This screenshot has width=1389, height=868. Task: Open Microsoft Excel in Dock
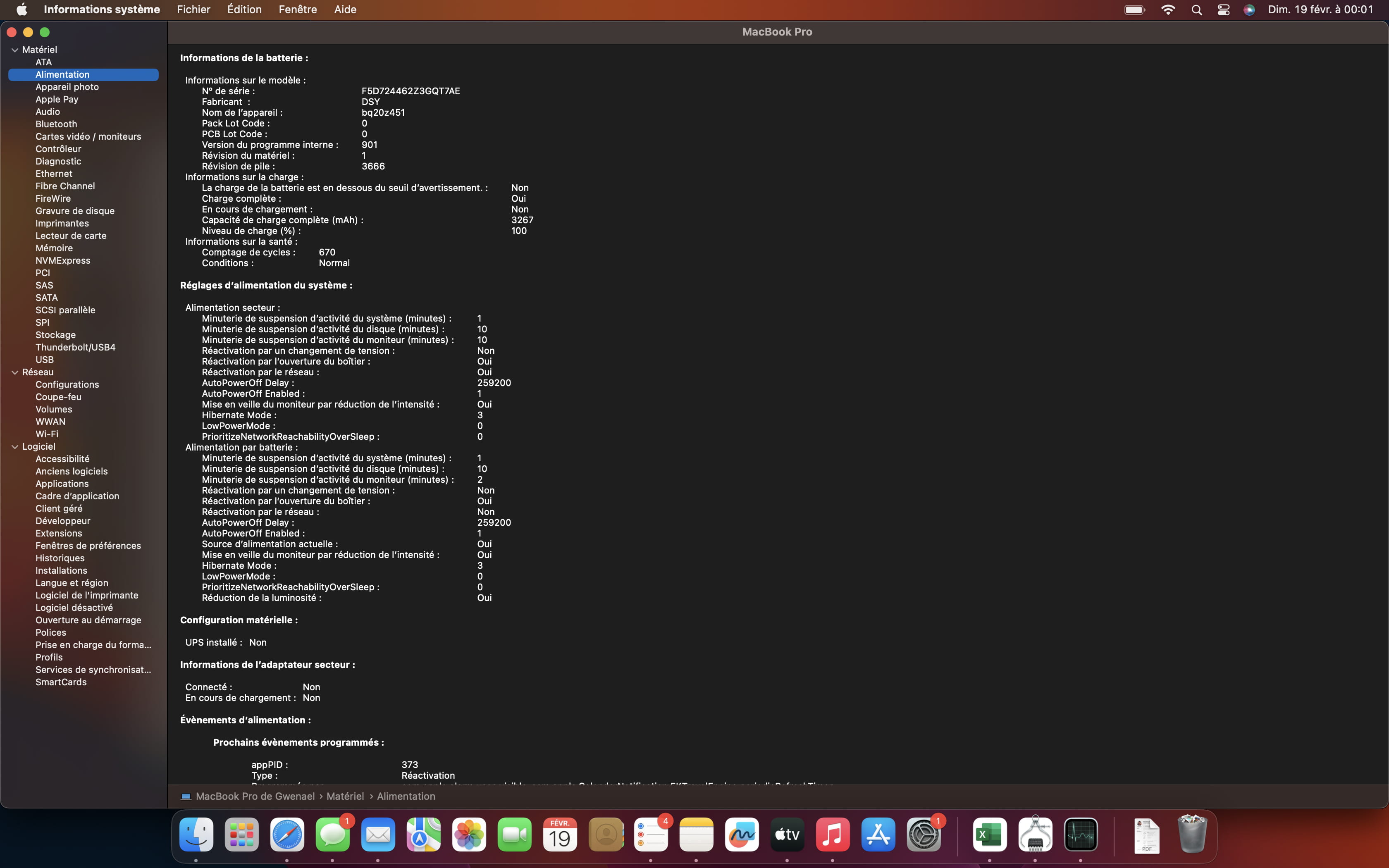coord(990,834)
